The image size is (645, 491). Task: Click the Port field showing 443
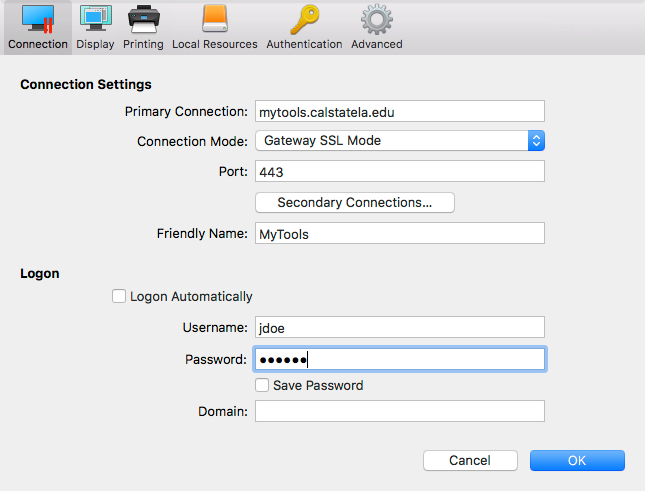pos(400,171)
